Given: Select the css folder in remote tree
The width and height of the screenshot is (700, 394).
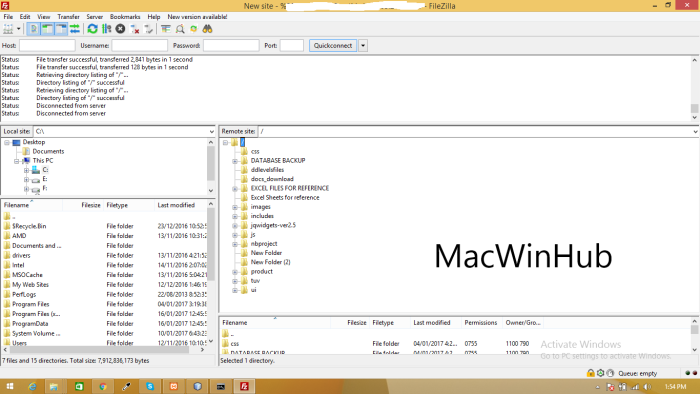Looking at the screenshot, I should (255, 152).
